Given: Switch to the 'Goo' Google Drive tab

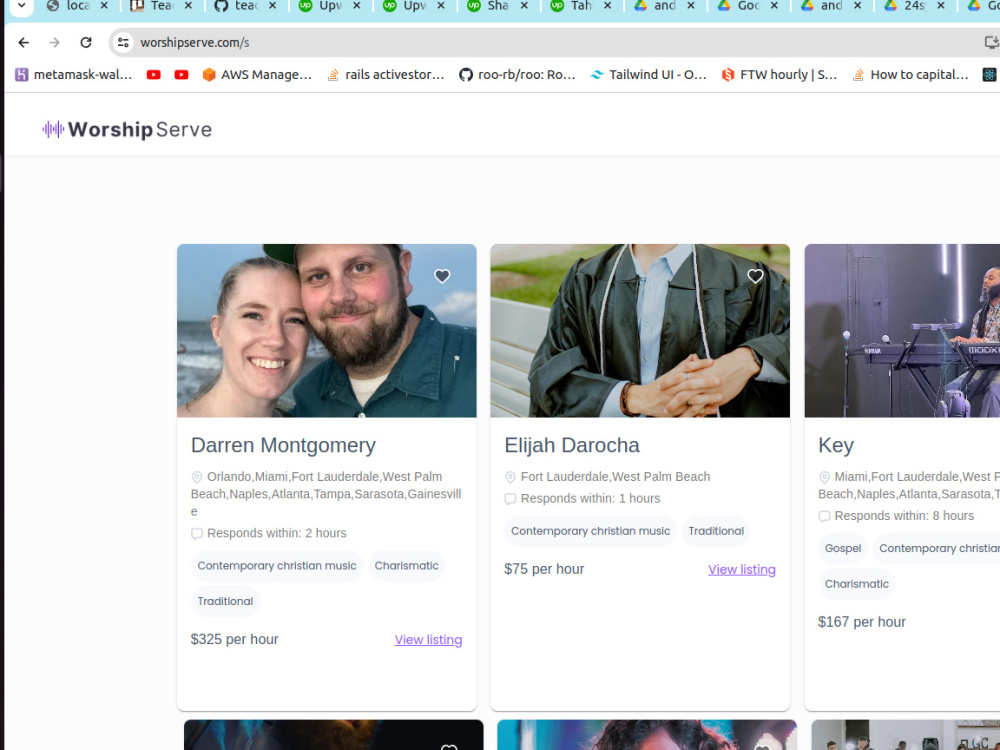Looking at the screenshot, I should [x=739, y=6].
